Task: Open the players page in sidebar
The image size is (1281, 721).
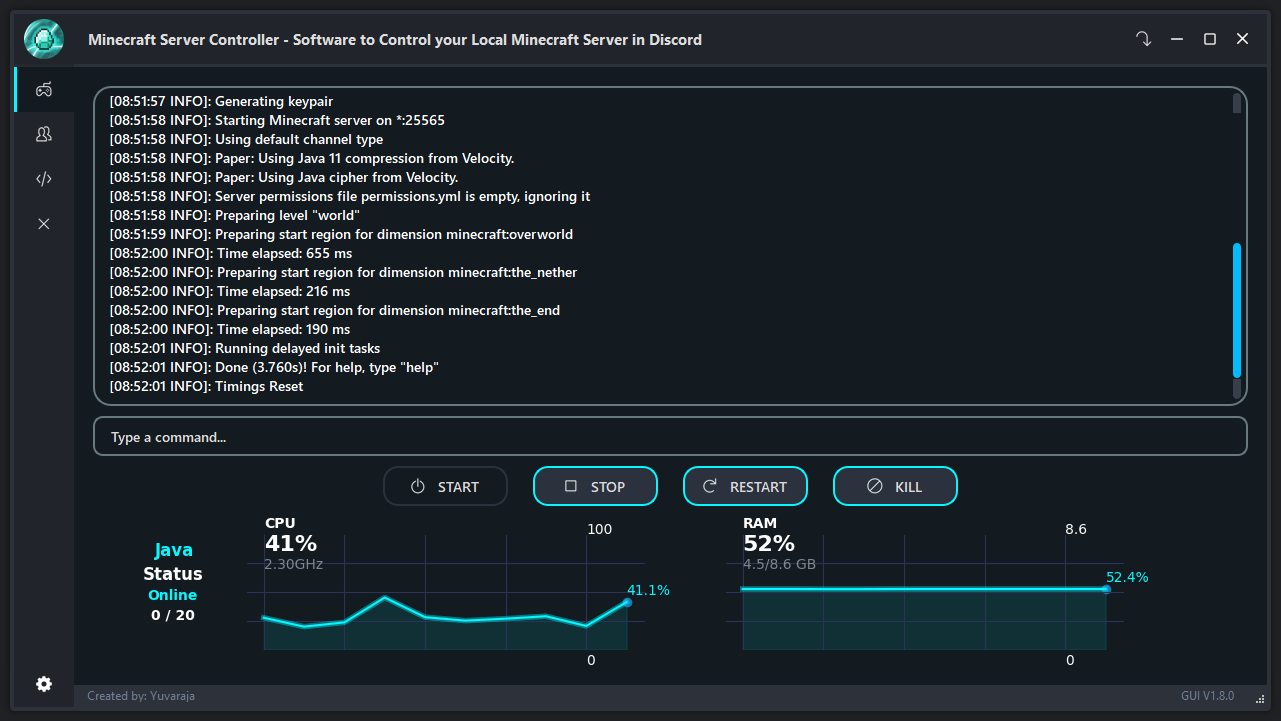Action: [x=44, y=134]
